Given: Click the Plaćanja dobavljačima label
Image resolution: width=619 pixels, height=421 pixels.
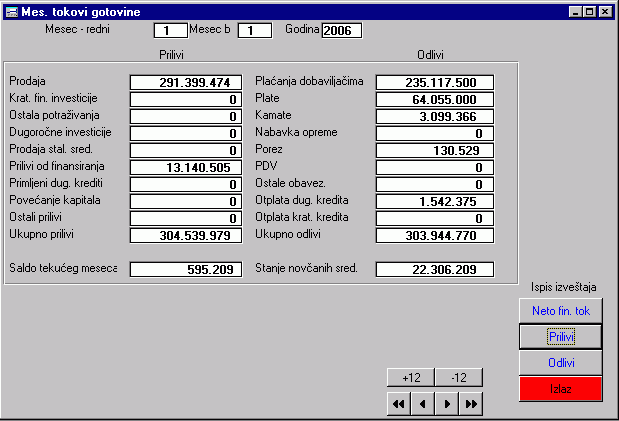Looking at the screenshot, I should click(309, 81).
